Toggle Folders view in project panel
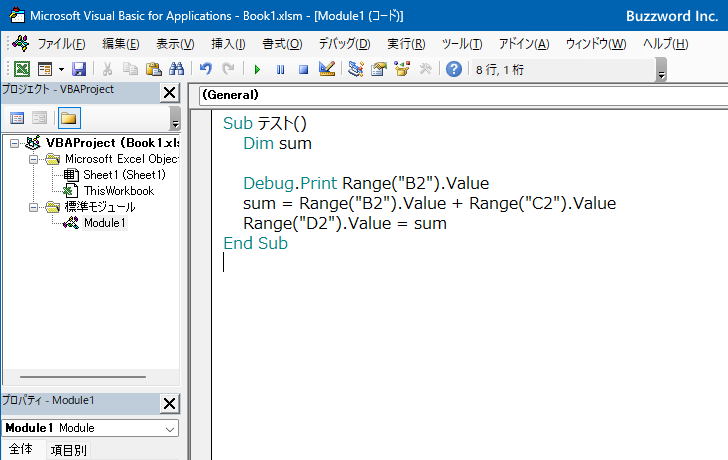The image size is (728, 460). pyautogui.click(x=69, y=118)
